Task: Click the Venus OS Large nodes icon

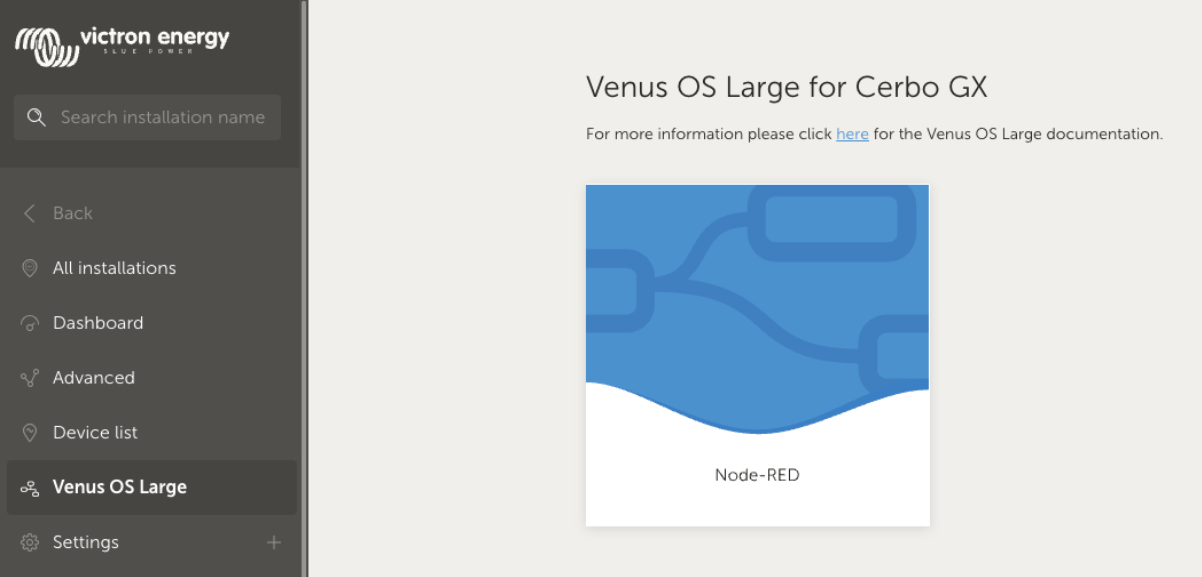Action: tap(30, 488)
